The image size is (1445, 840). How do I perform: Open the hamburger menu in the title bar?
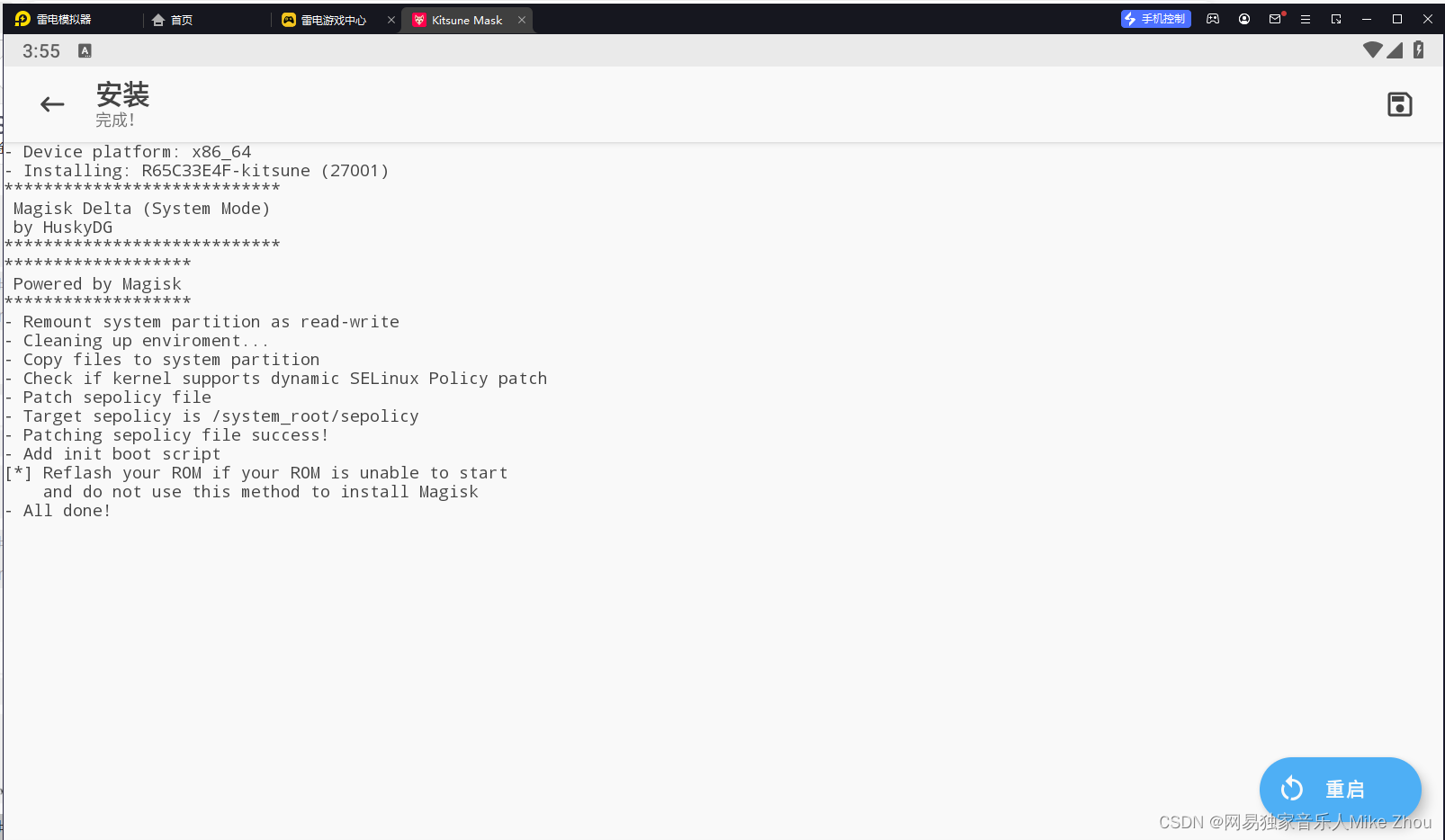[1306, 19]
